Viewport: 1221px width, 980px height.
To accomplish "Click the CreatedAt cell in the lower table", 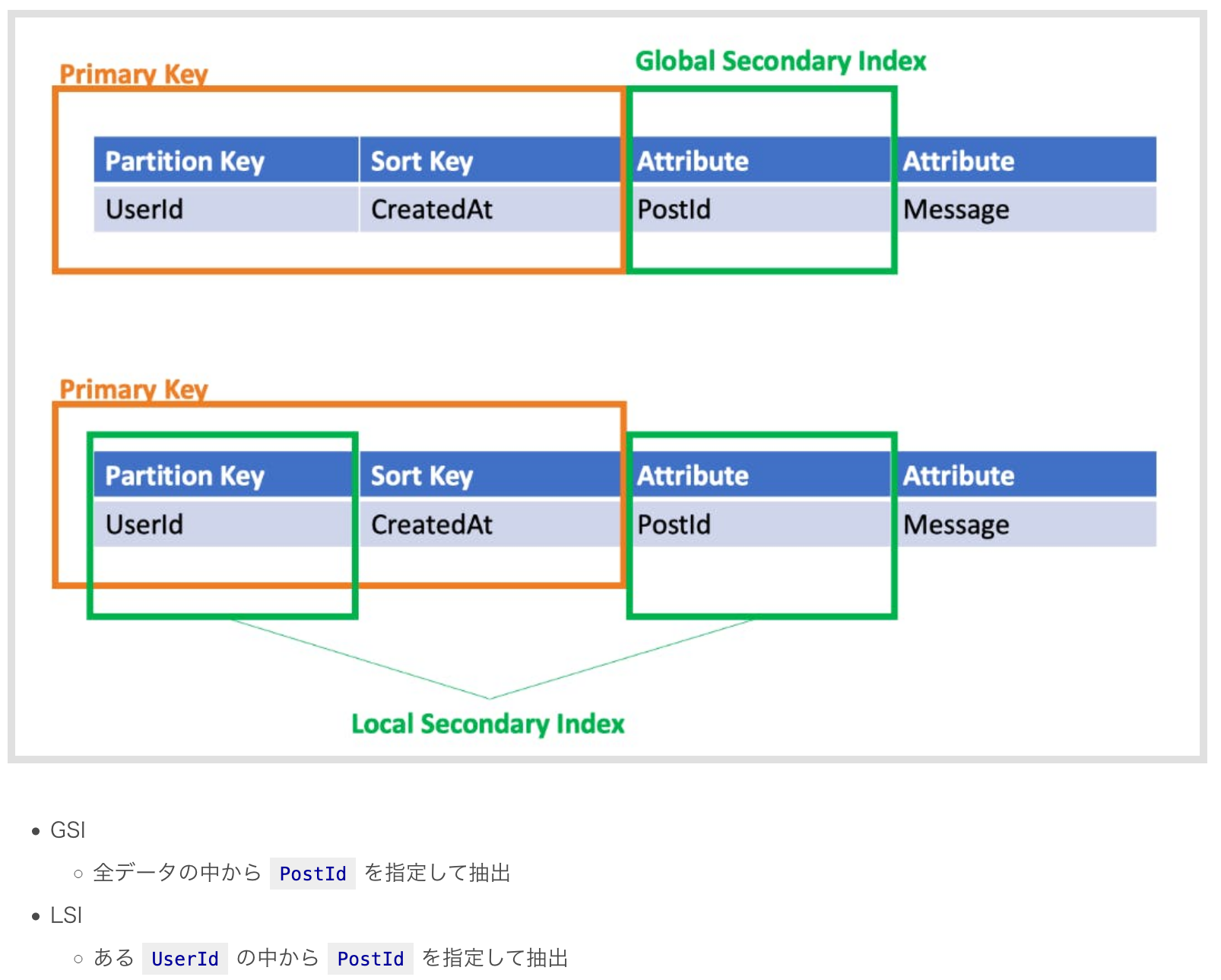I will pos(431,525).
